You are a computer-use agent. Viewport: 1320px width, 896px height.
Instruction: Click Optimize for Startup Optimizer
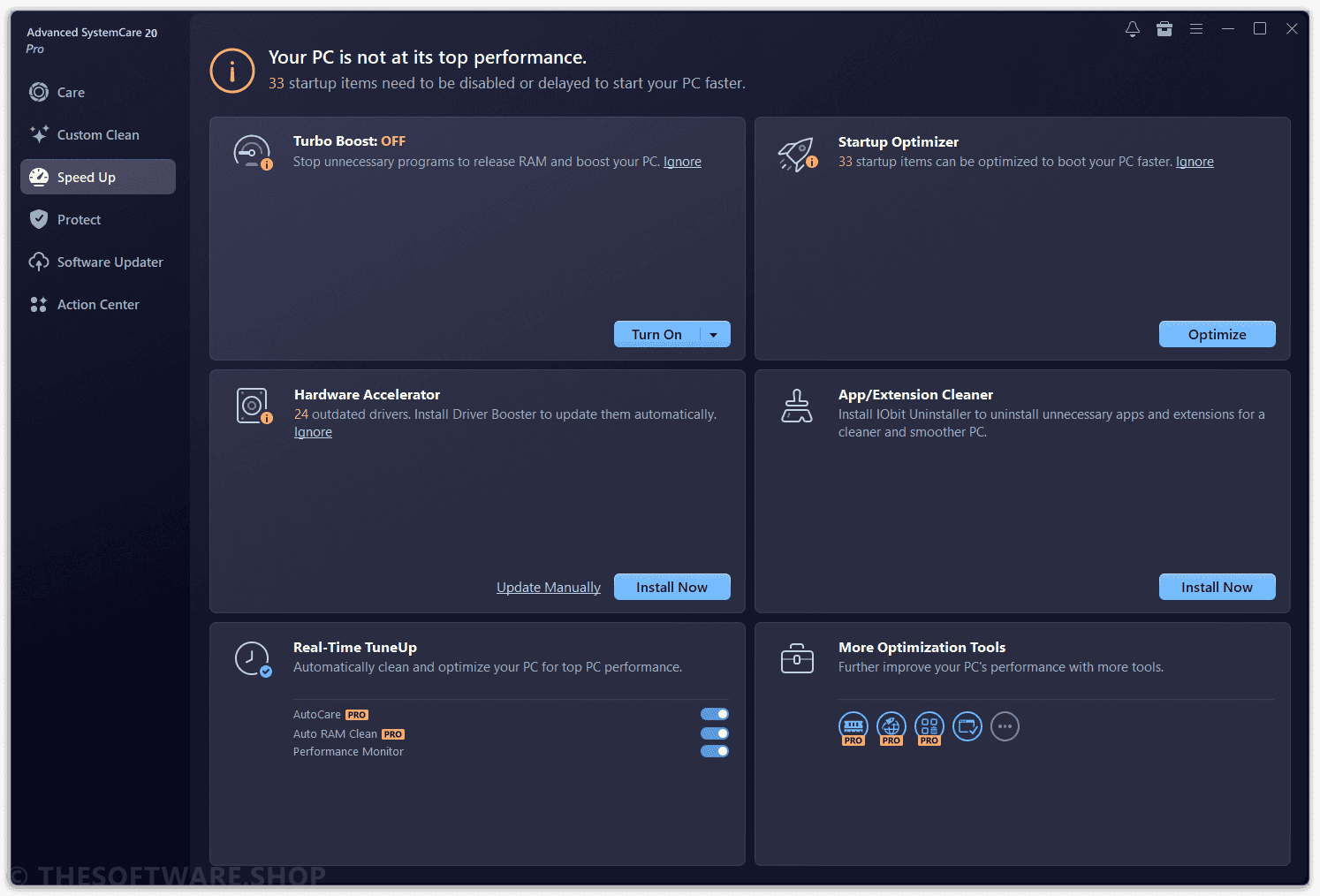[1217, 334]
